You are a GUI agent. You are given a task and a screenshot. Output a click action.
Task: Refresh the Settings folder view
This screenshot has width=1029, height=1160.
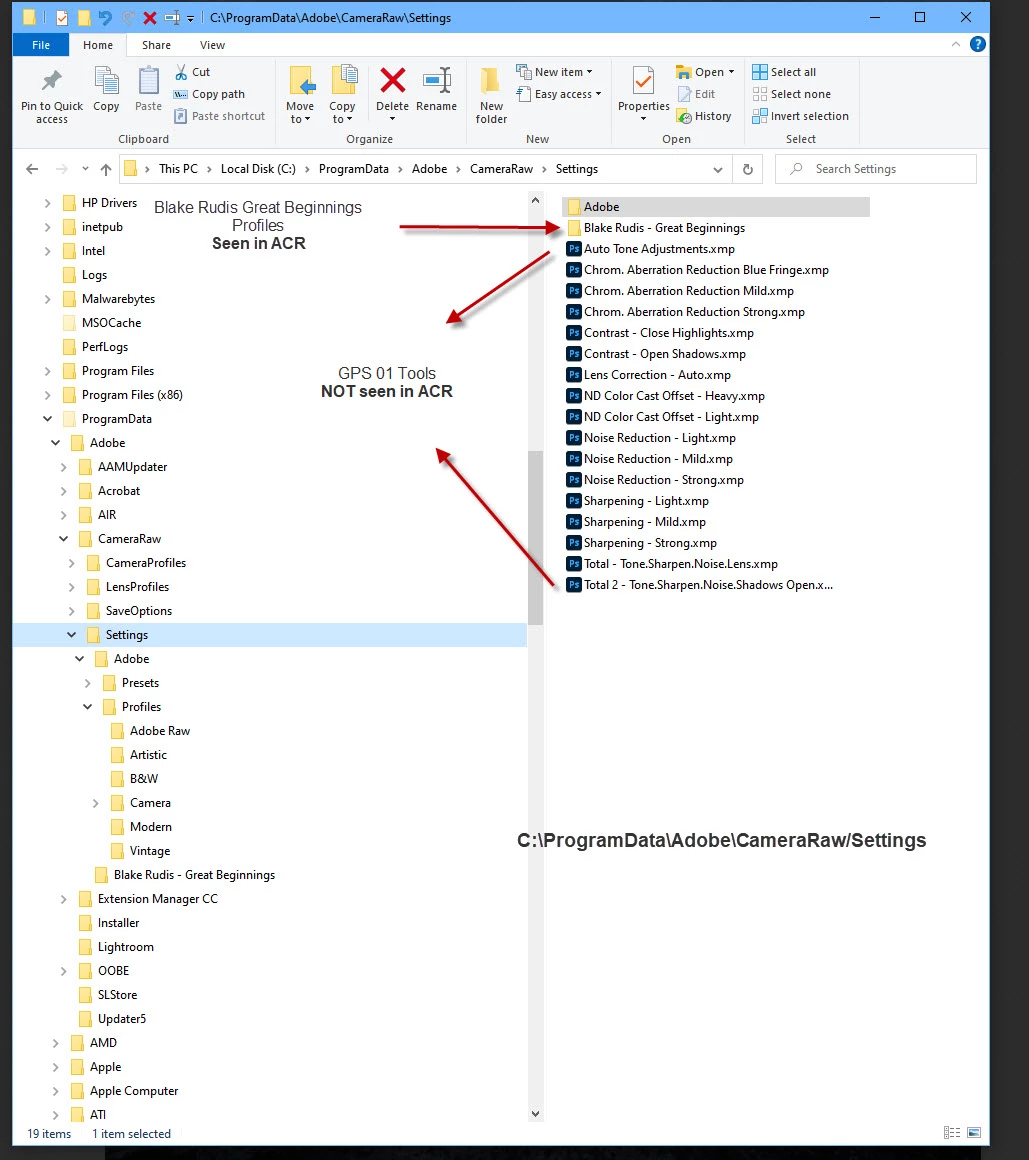pyautogui.click(x=748, y=169)
